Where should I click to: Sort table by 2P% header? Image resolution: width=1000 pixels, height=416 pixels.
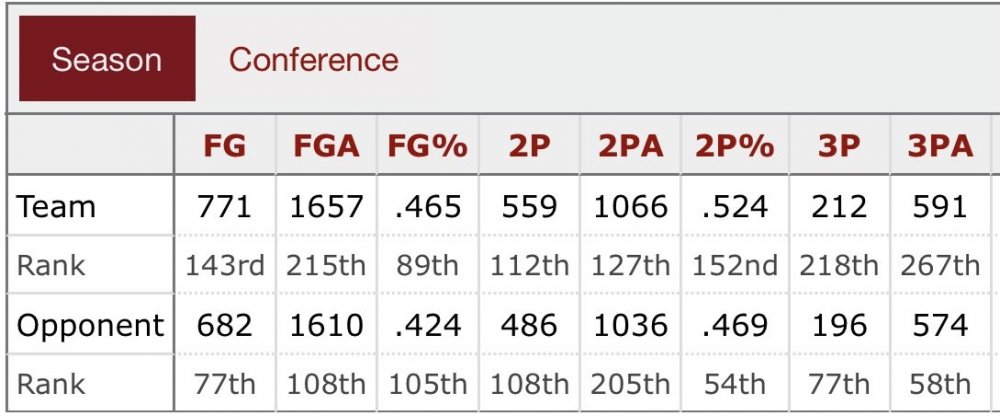tap(734, 146)
